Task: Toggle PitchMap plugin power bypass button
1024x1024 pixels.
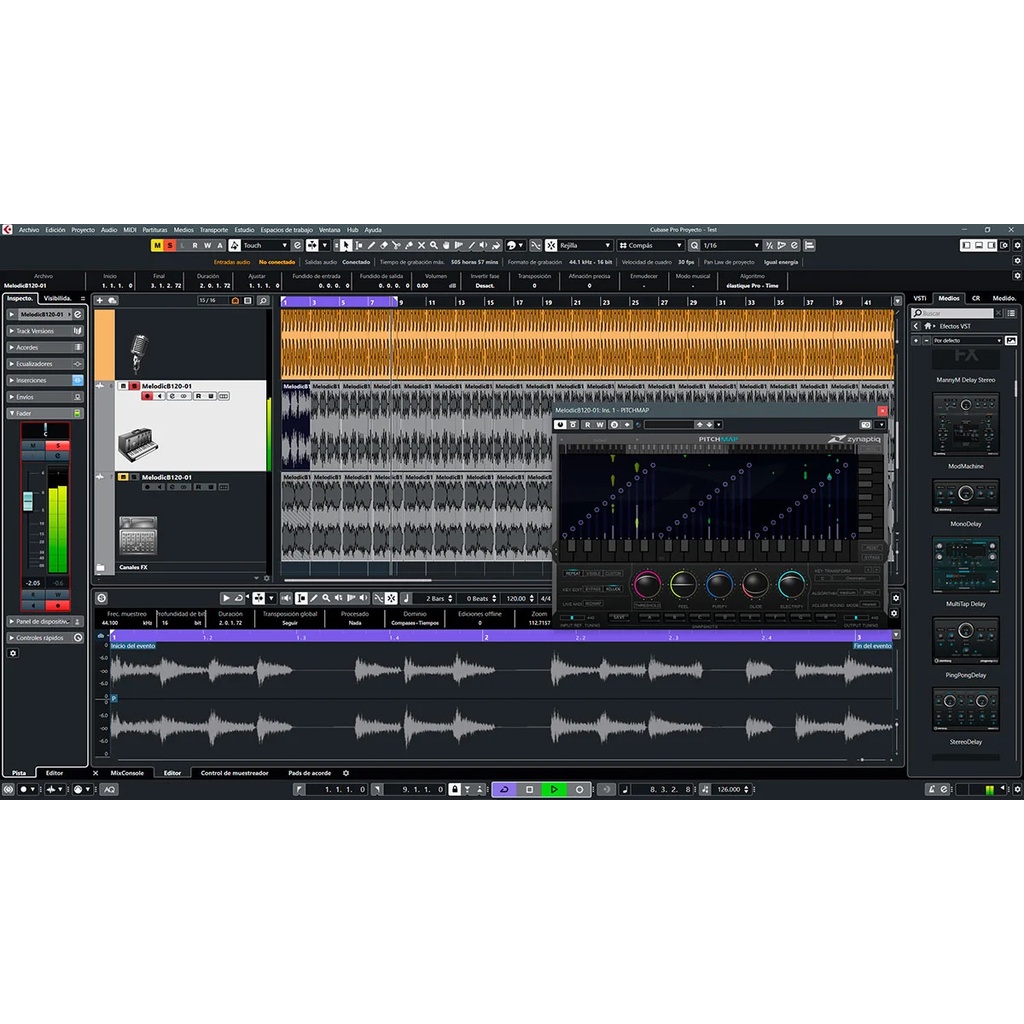Action: 560,424
